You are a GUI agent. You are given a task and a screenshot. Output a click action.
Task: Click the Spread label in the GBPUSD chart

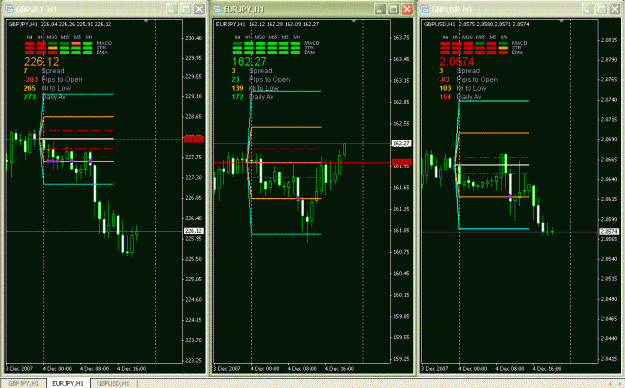pyautogui.click(x=468, y=71)
